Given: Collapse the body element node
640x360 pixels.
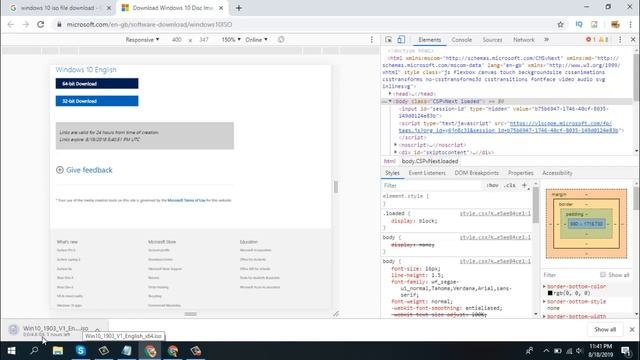Looking at the screenshot, I should (x=390, y=101).
